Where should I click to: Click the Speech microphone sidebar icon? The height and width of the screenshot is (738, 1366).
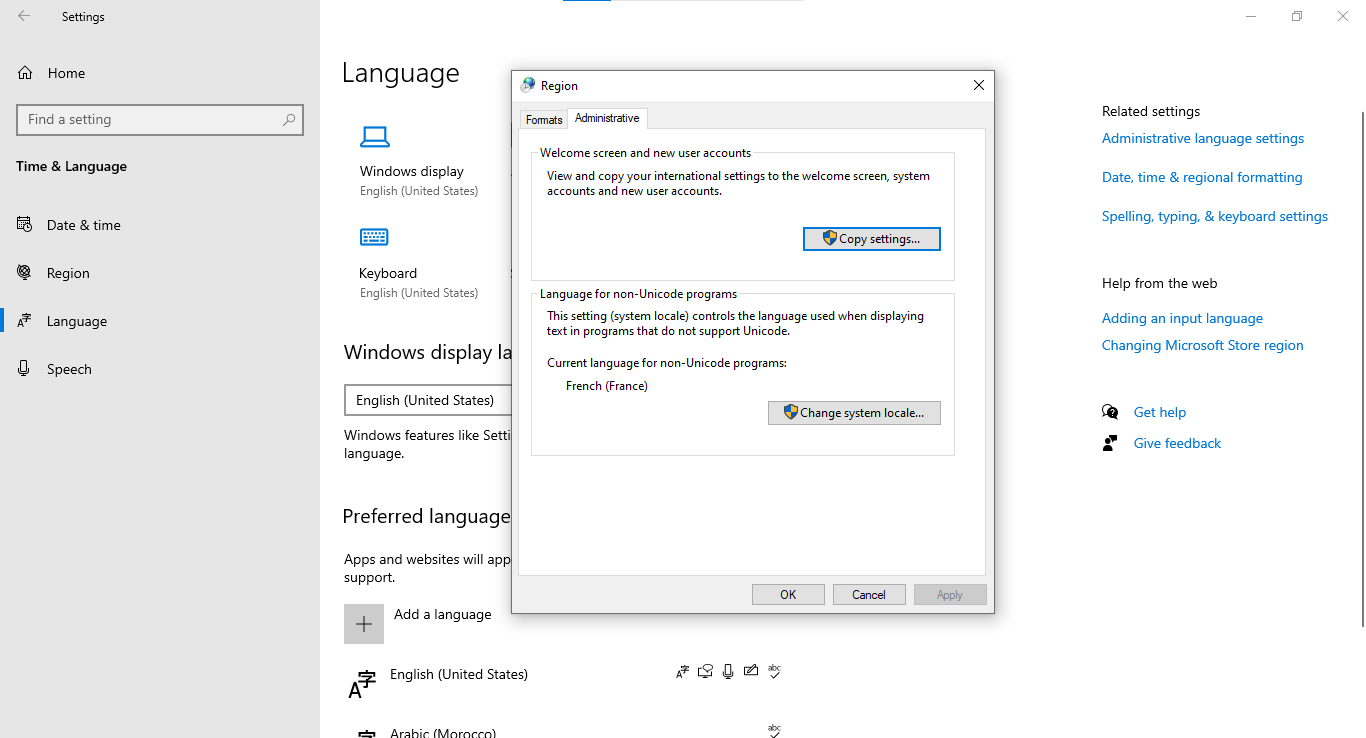(24, 368)
